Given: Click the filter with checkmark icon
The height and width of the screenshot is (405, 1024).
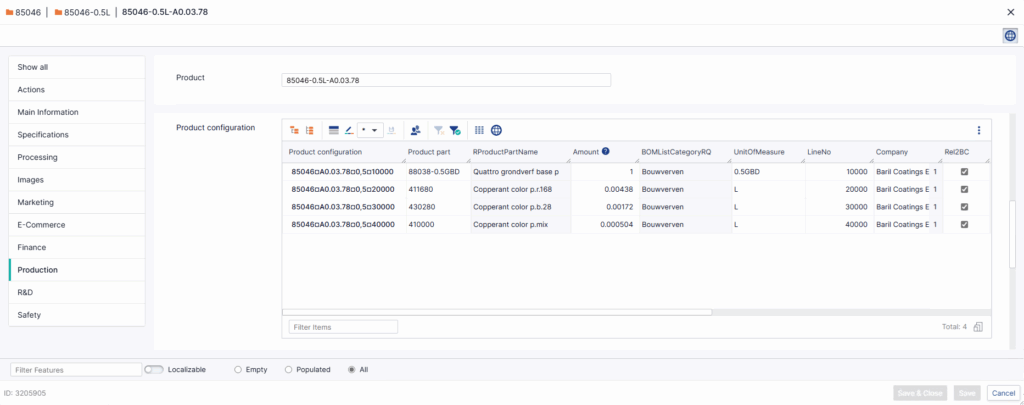Looking at the screenshot, I should coord(455,130).
